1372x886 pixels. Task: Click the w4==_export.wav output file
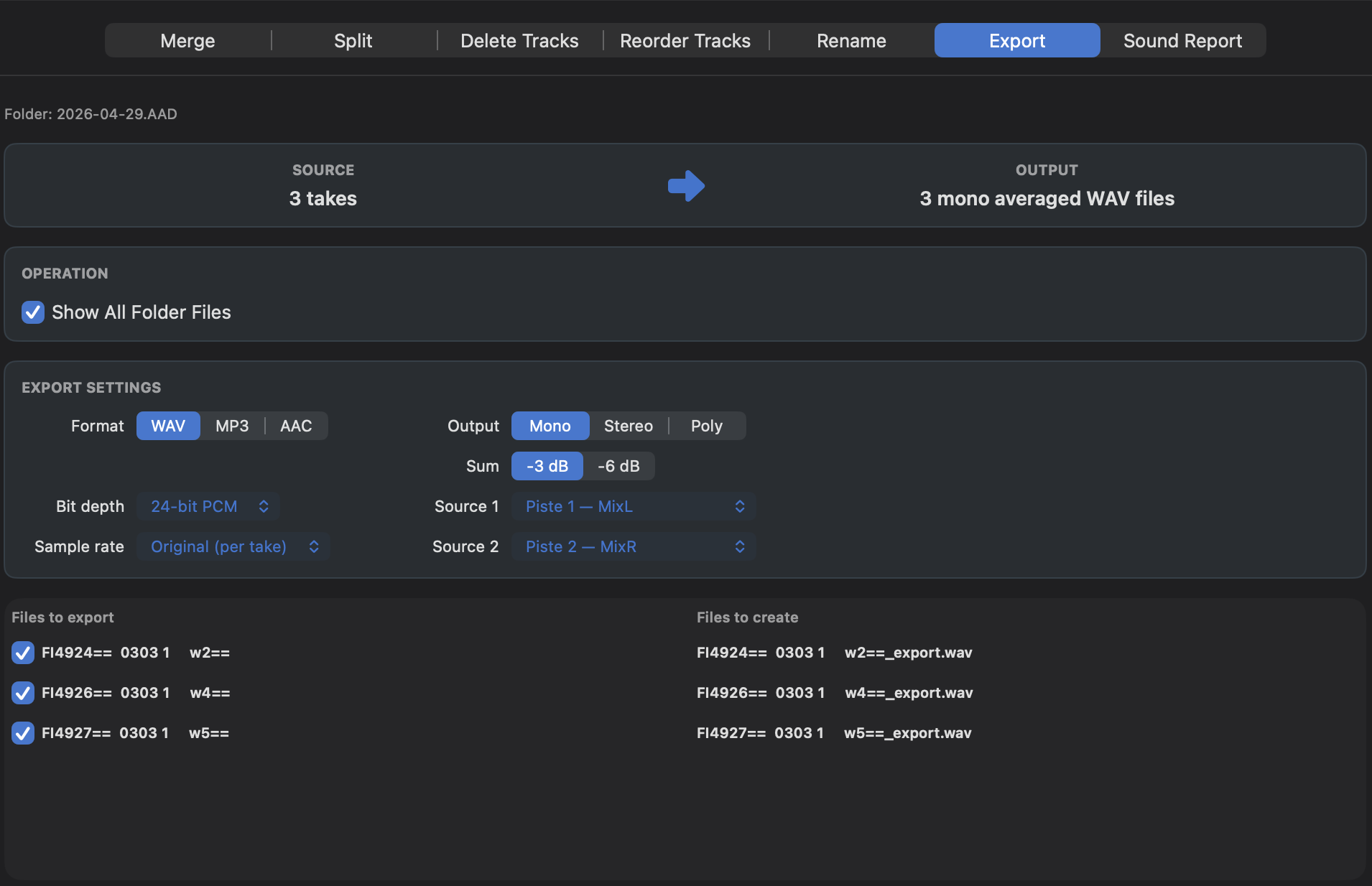(x=835, y=693)
